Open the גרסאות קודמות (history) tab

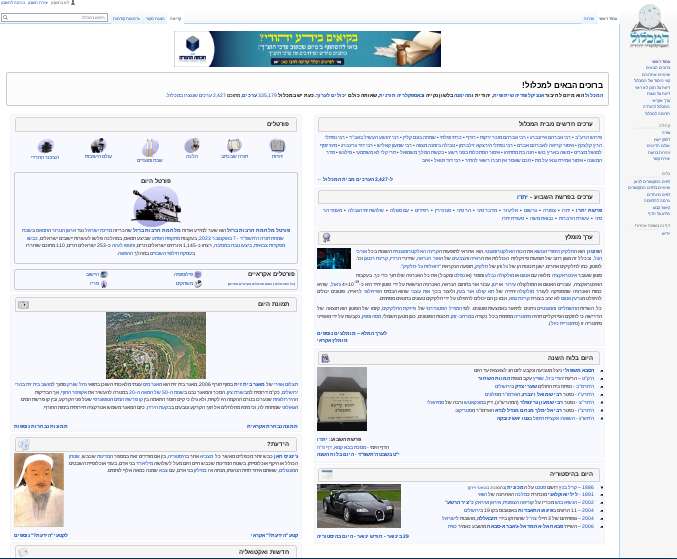tap(127, 19)
